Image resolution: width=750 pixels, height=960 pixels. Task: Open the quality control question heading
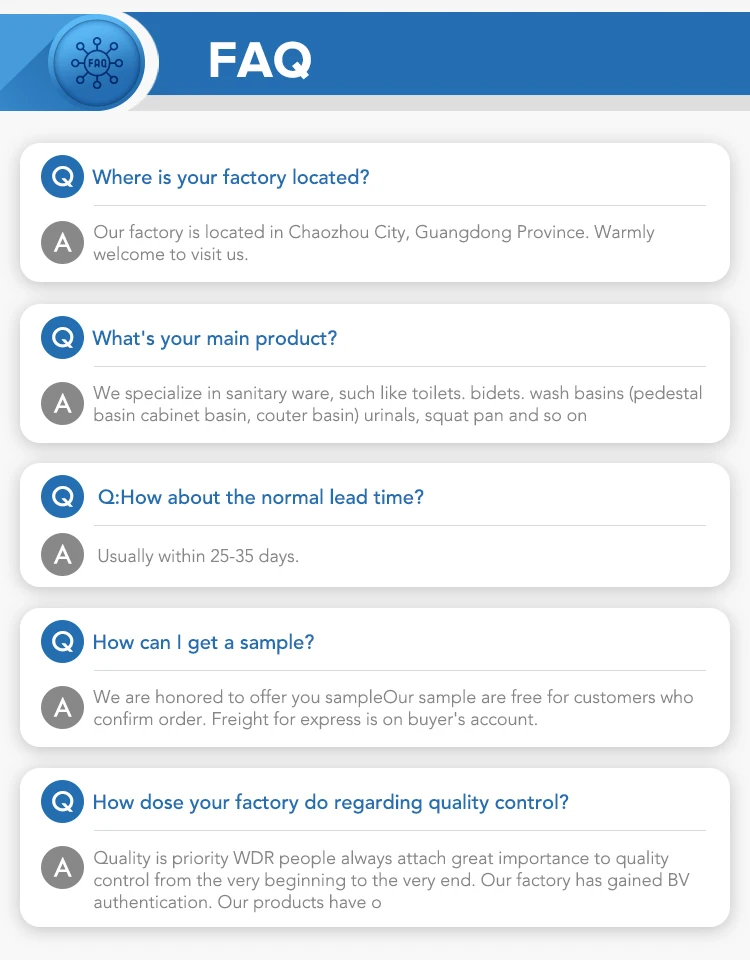pyautogui.click(x=331, y=803)
